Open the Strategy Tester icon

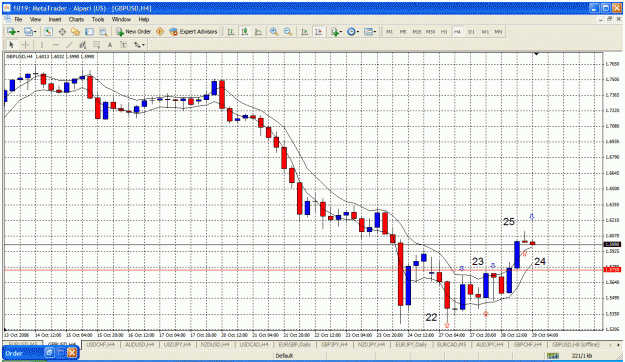pos(103,31)
